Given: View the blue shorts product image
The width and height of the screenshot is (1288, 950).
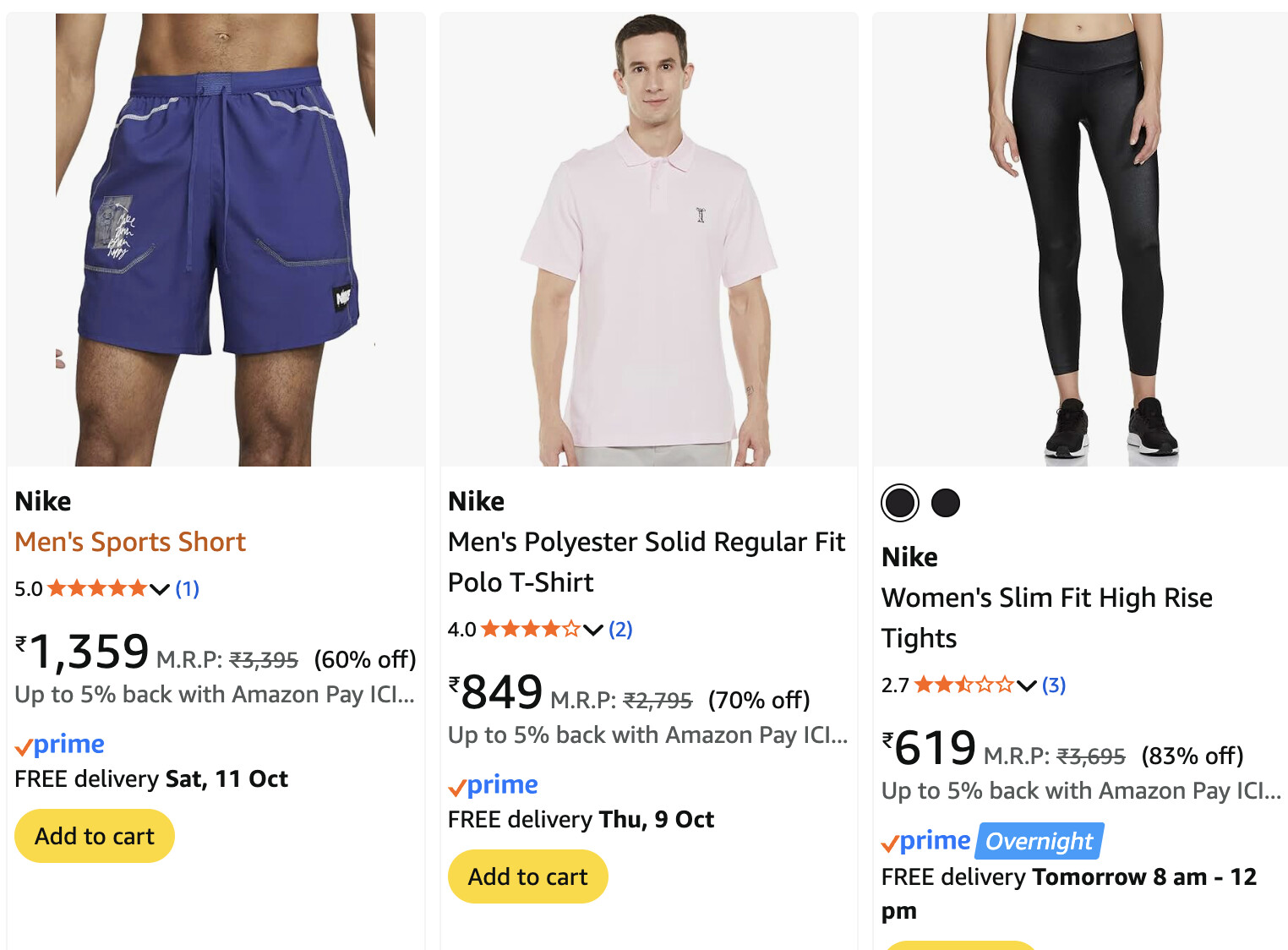Looking at the screenshot, I should [216, 239].
